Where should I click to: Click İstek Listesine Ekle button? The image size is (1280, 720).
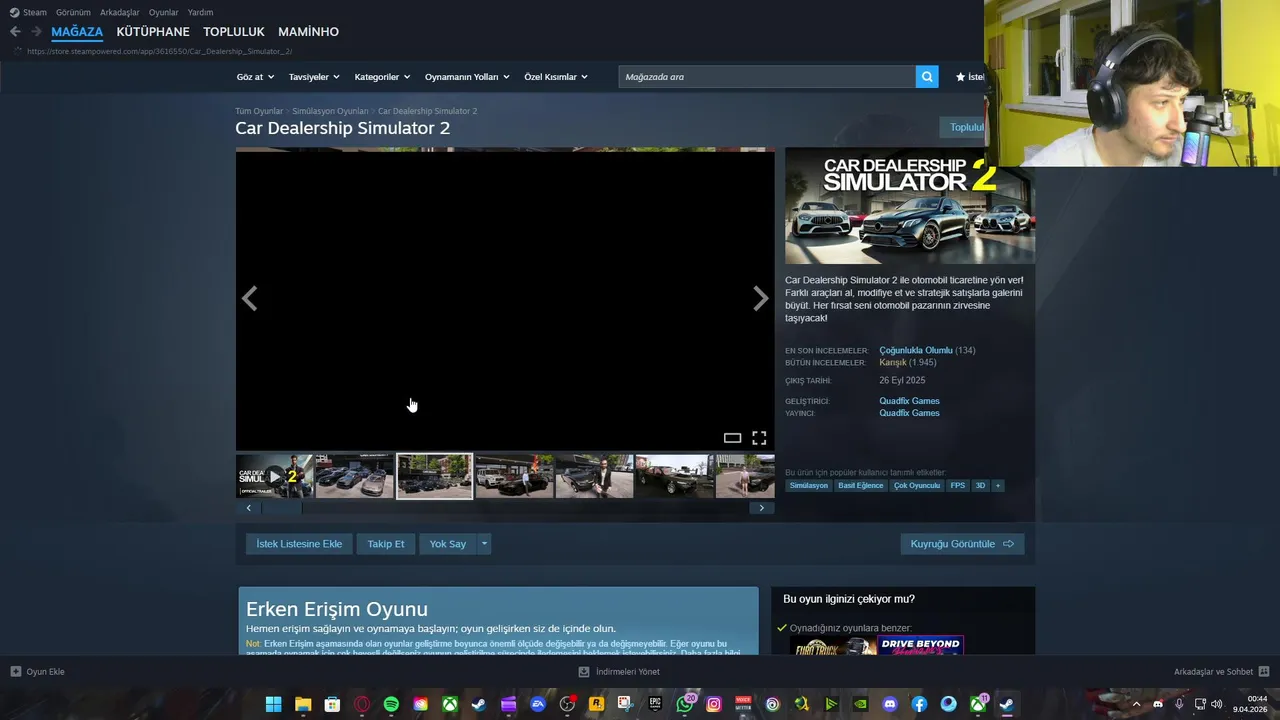click(299, 544)
